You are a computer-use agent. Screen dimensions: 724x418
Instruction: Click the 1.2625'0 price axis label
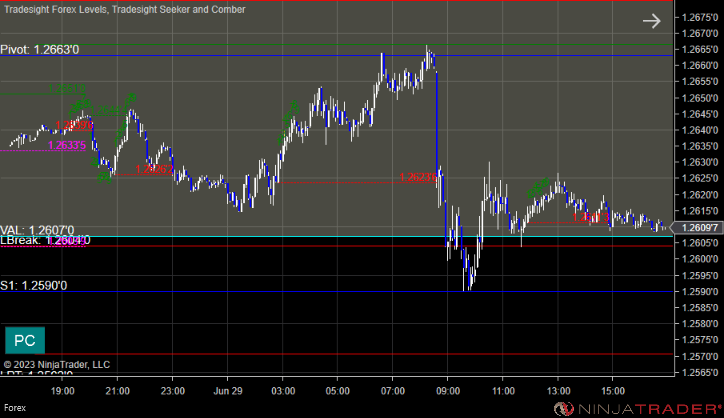pyautogui.click(x=700, y=178)
